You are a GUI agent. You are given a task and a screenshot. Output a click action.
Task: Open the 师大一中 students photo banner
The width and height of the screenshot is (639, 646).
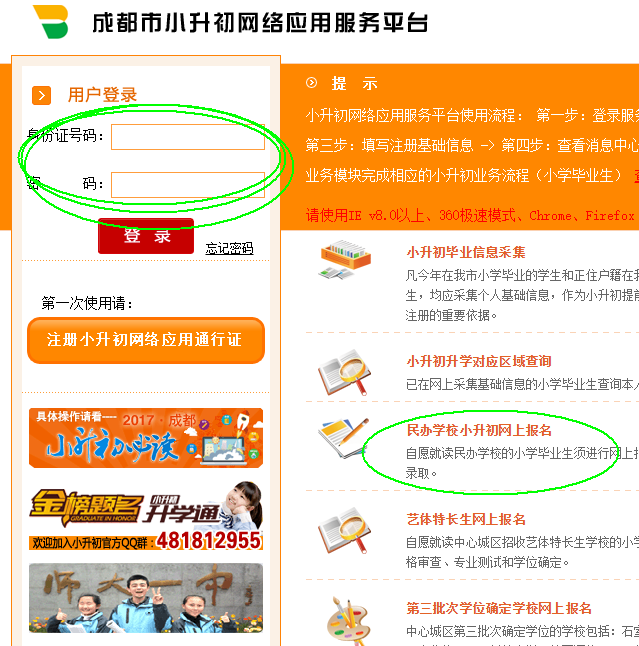[146, 598]
